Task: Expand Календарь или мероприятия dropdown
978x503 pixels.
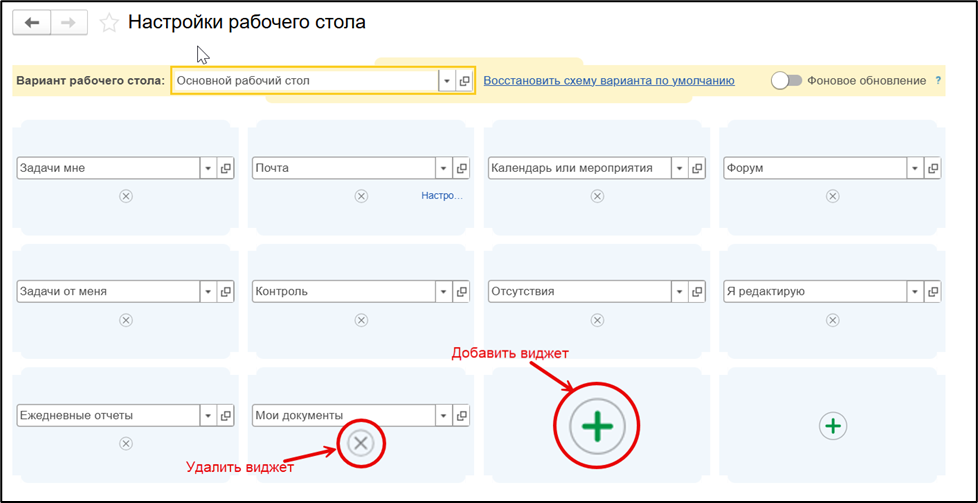Action: pos(679,168)
